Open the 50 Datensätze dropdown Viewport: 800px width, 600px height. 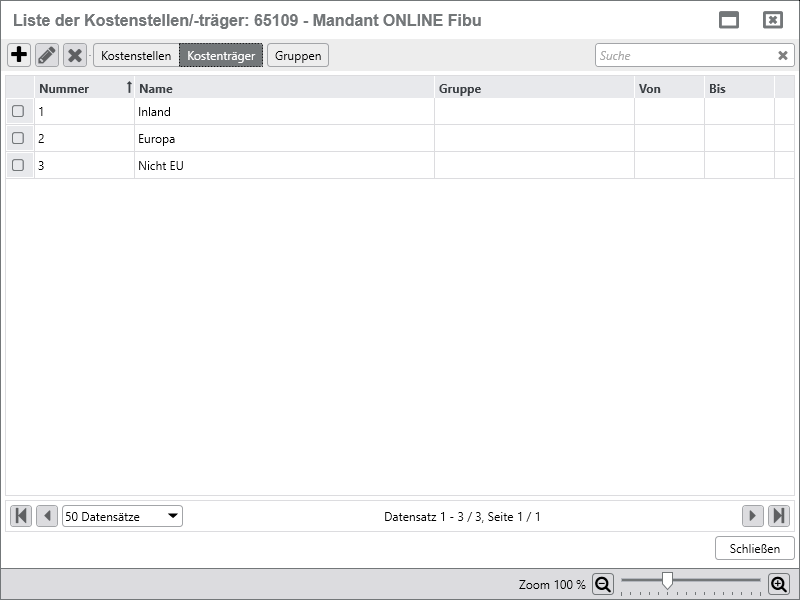coord(122,517)
